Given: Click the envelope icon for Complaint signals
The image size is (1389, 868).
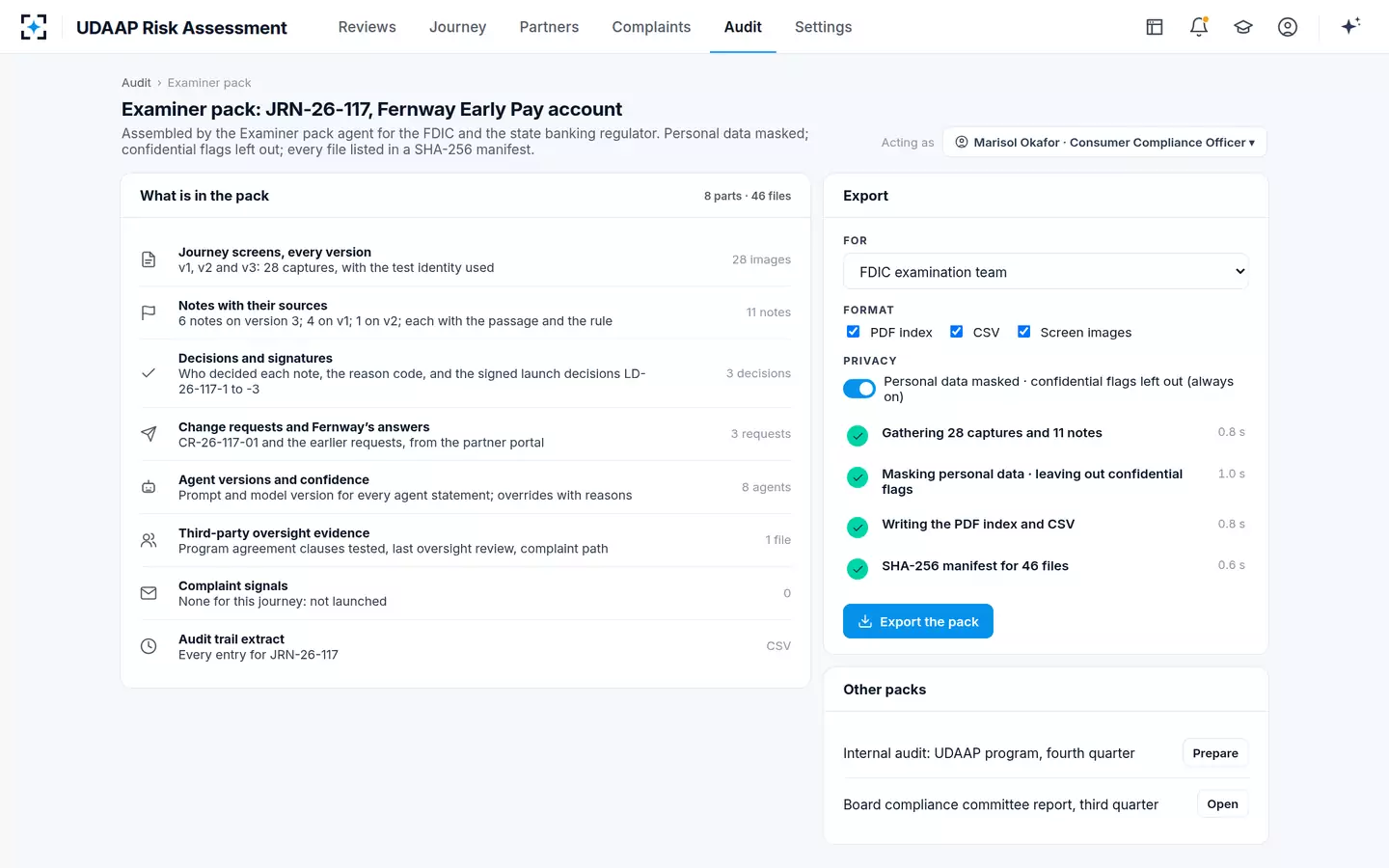Looking at the screenshot, I should coord(149,593).
